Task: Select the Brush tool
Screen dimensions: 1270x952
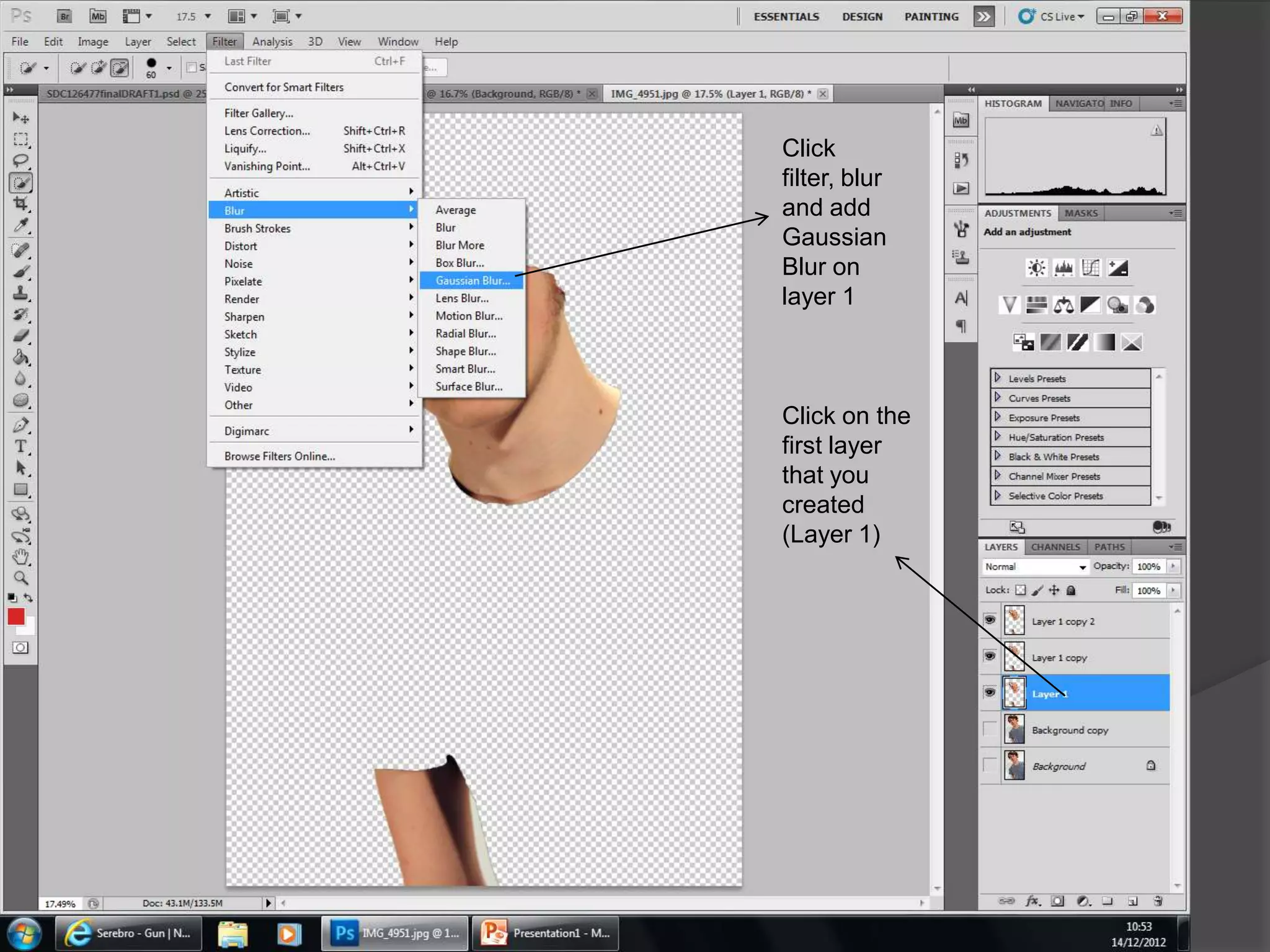Action: pyautogui.click(x=20, y=271)
